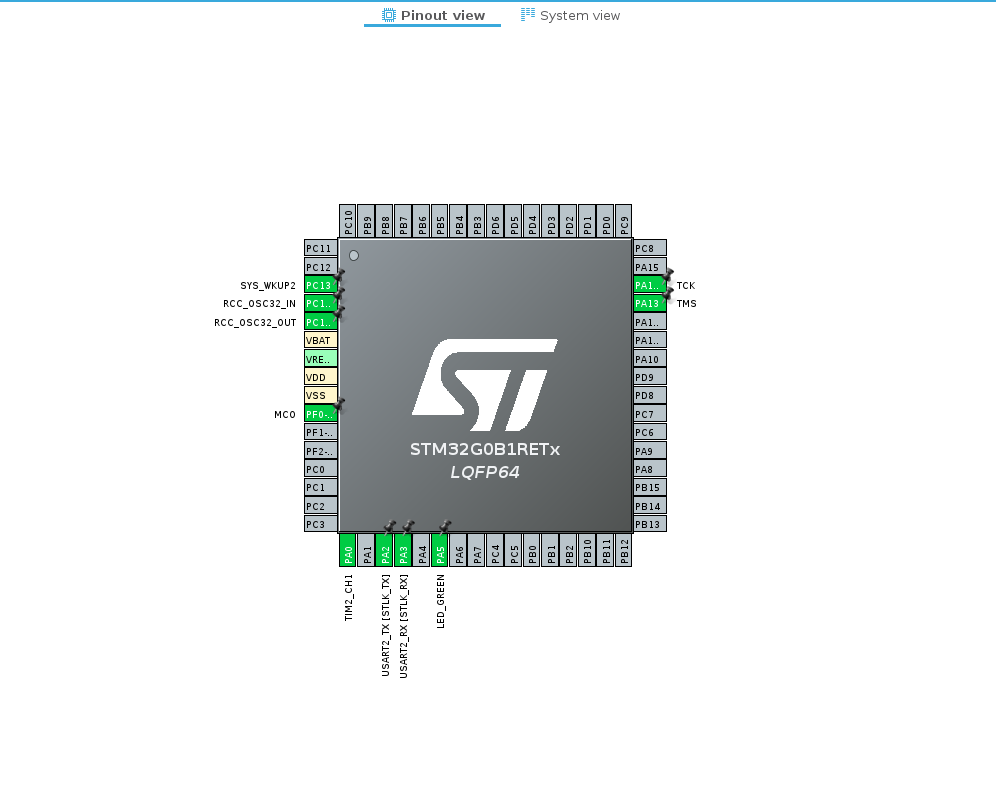Image resolution: width=996 pixels, height=803 pixels.
Task: Choose pin PC7
Action: (650, 414)
